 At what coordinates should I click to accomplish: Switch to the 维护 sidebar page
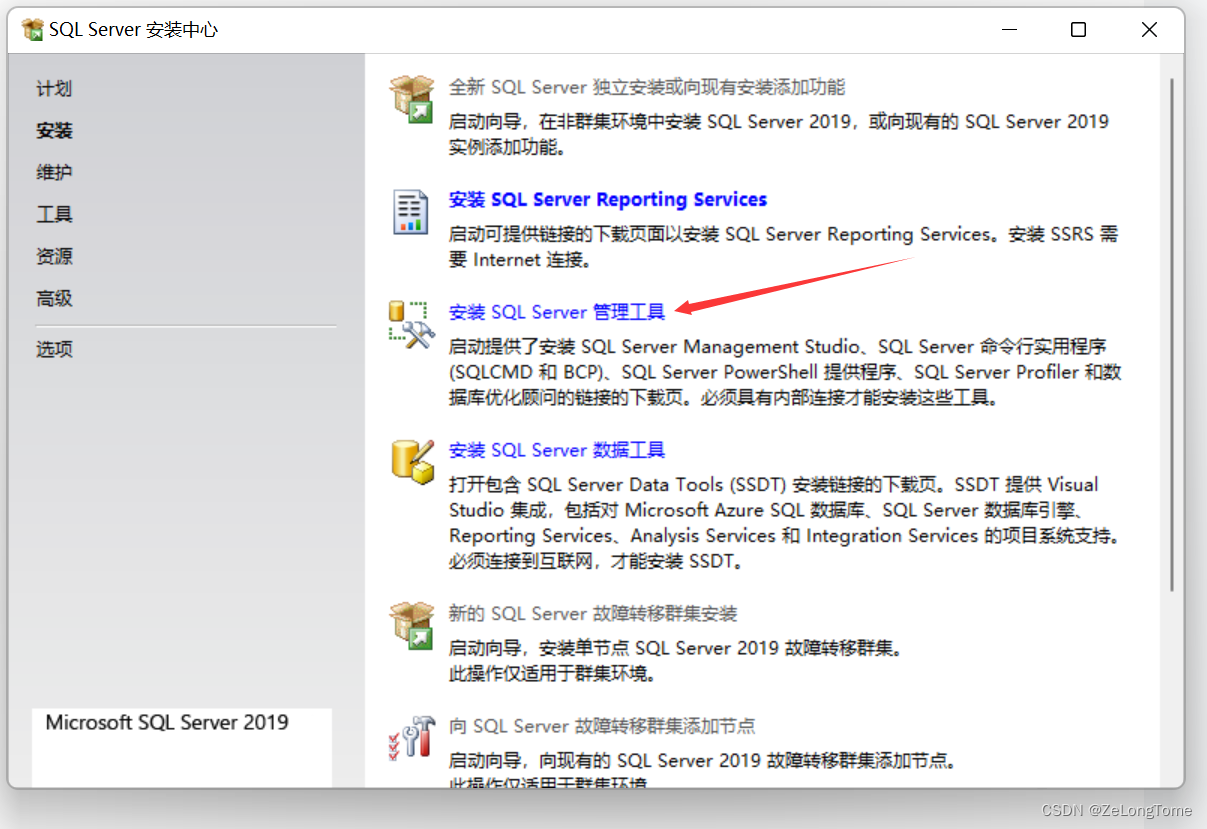tap(54, 173)
